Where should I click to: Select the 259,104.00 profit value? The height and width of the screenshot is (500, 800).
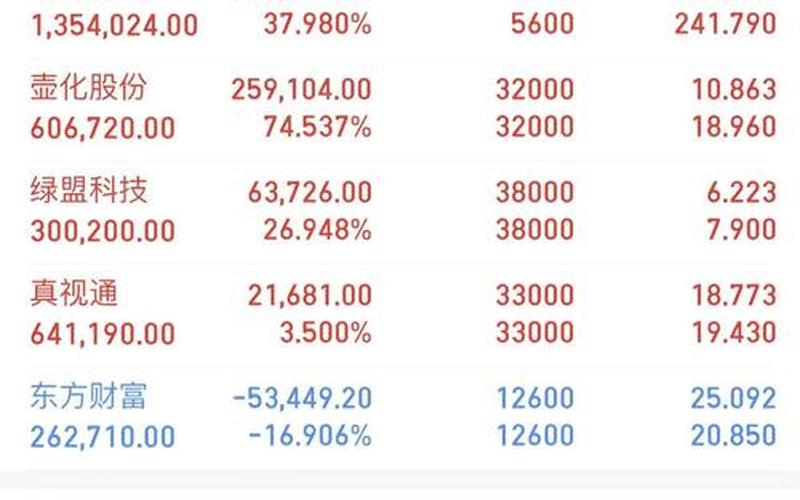[x=302, y=89]
